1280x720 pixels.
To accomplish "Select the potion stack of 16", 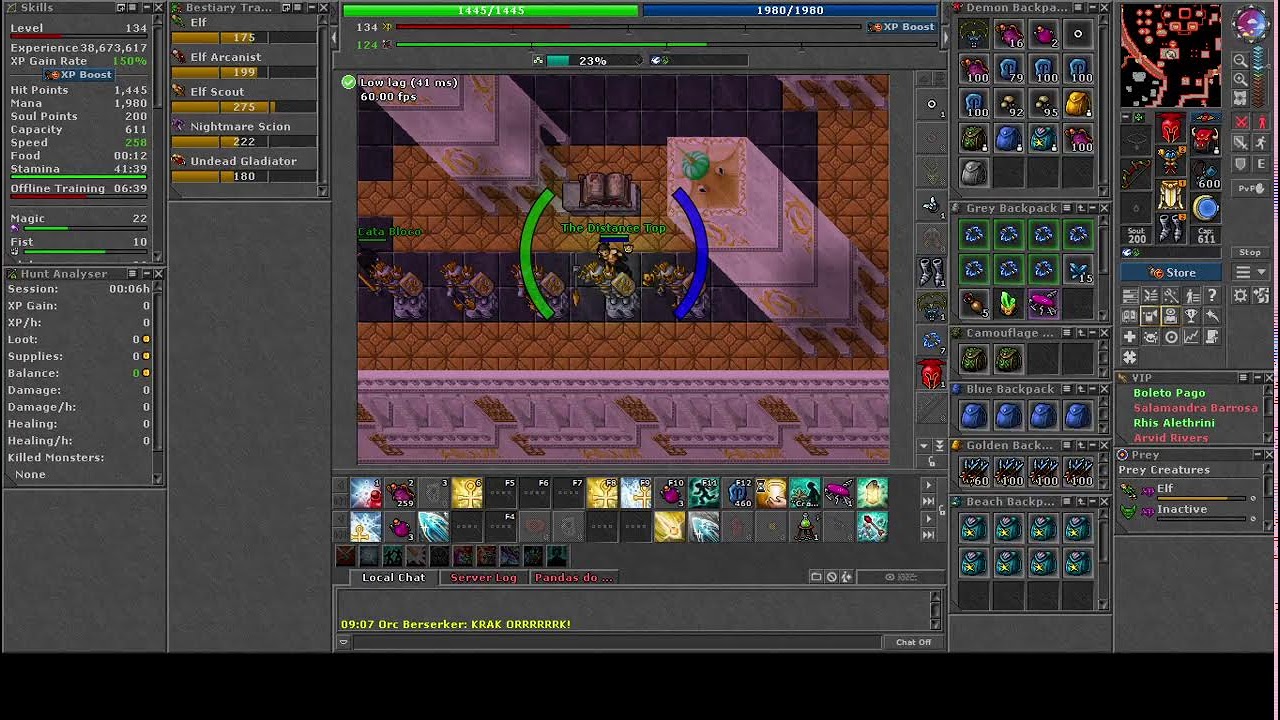I will (1008, 36).
